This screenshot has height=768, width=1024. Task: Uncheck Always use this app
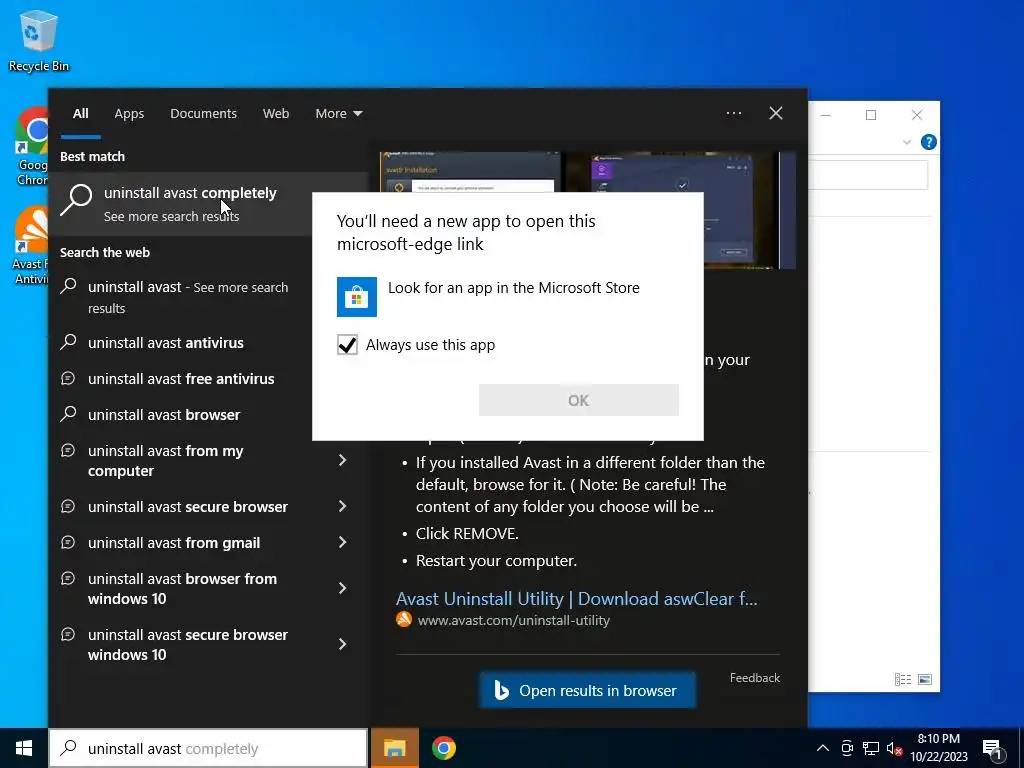pos(347,344)
